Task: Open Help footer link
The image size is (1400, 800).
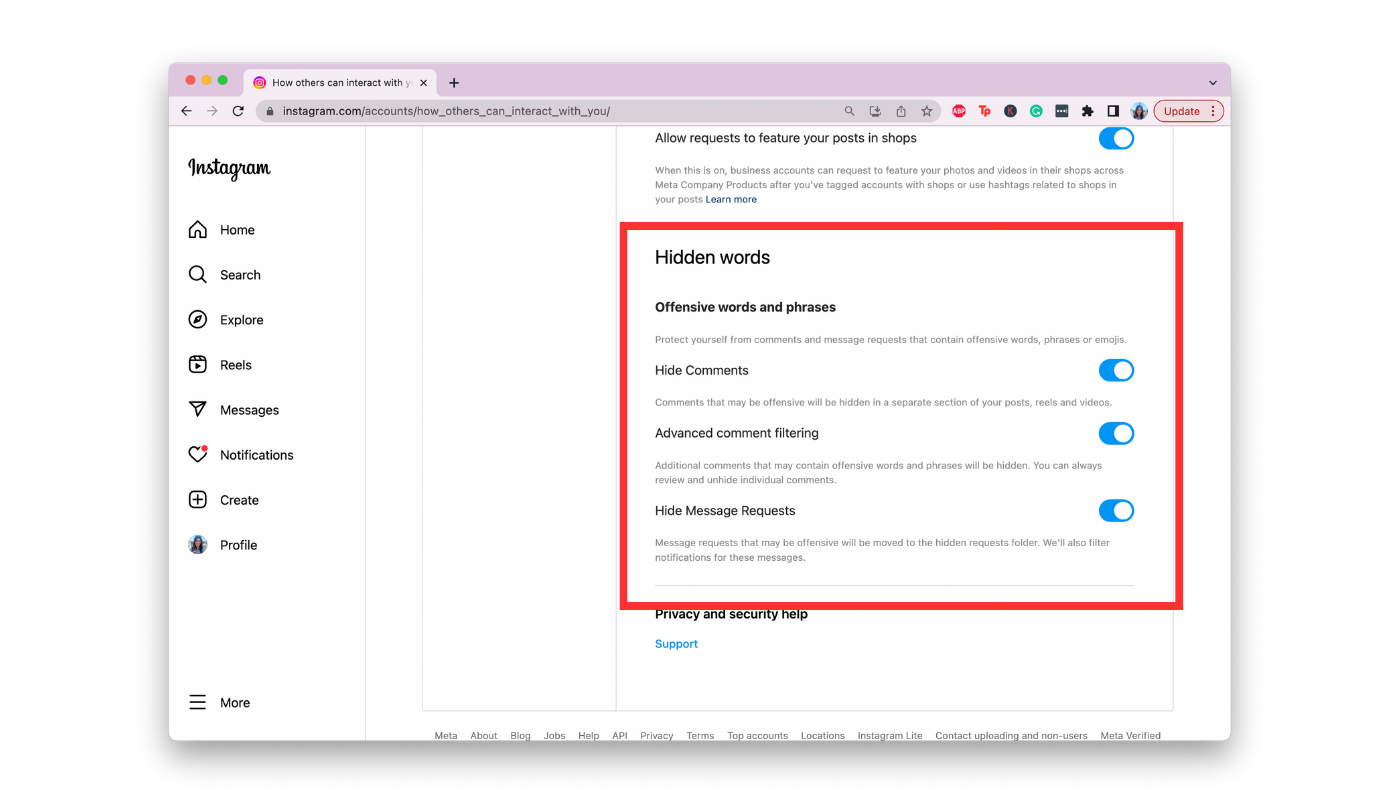Action: [589, 735]
